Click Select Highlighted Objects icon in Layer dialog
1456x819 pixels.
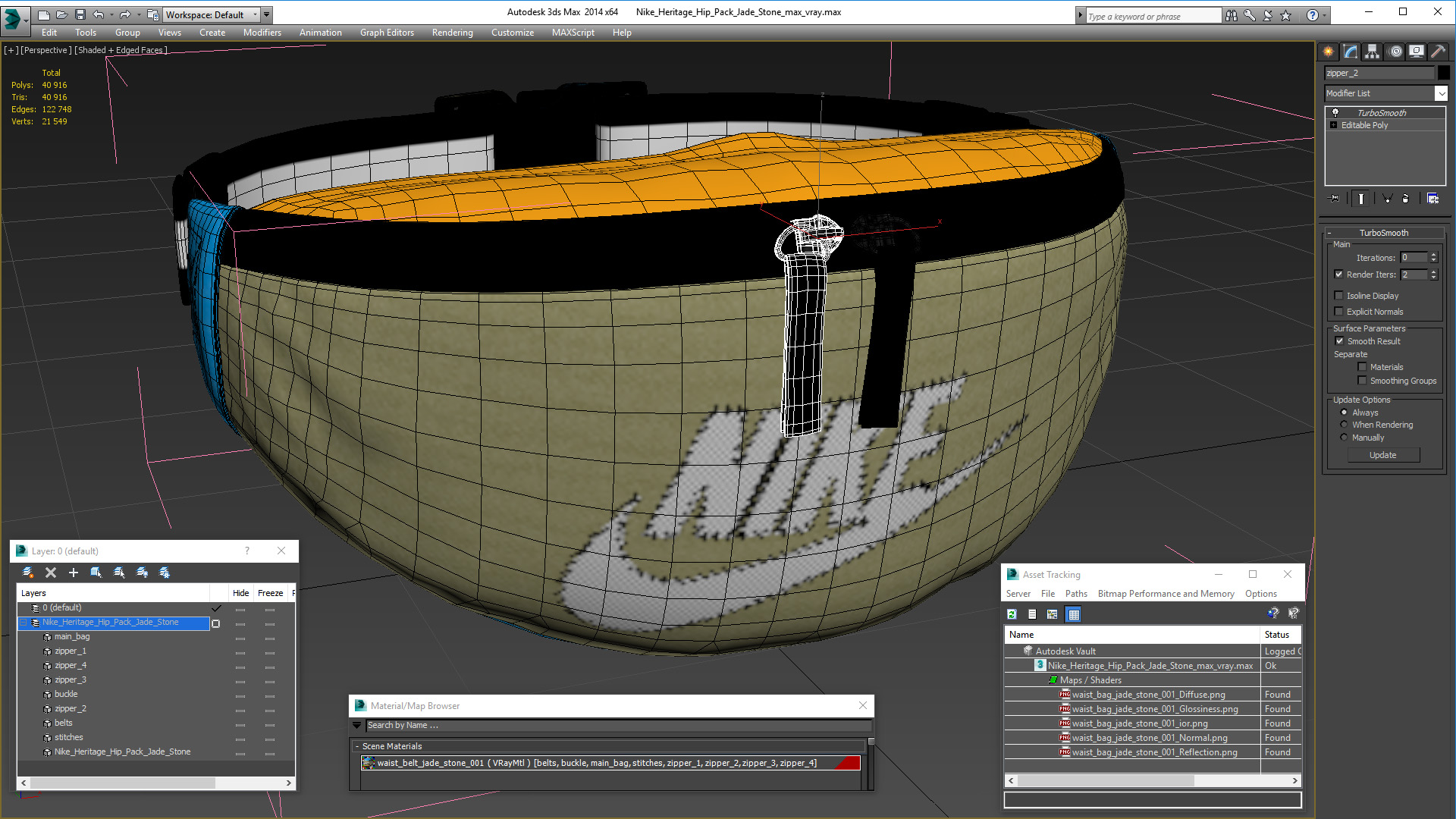coord(96,573)
